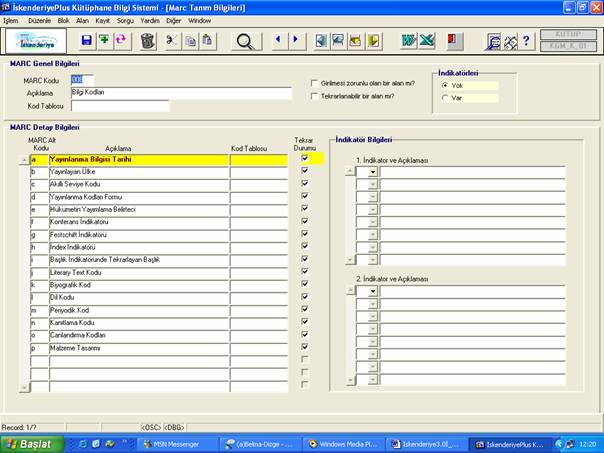Click the orange folder toolbar icon
Viewport: 604px width, 453px height.
point(356,40)
